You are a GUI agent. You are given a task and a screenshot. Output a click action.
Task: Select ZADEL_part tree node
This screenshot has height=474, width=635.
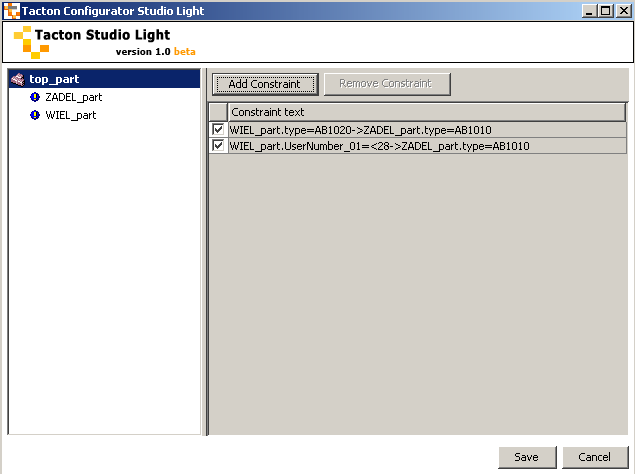point(73,97)
